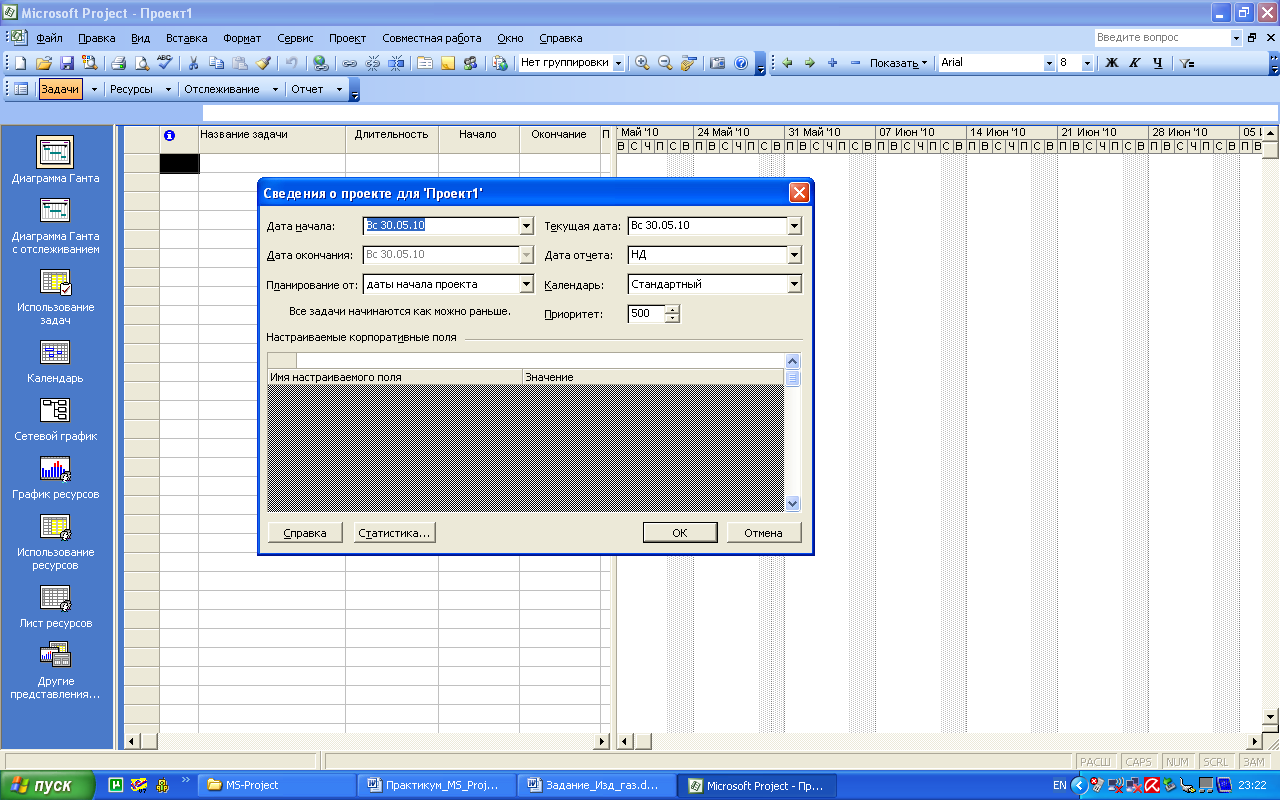Image resolution: width=1280 pixels, height=800 pixels.
Task: Open the Совместная работа menu
Action: point(432,38)
